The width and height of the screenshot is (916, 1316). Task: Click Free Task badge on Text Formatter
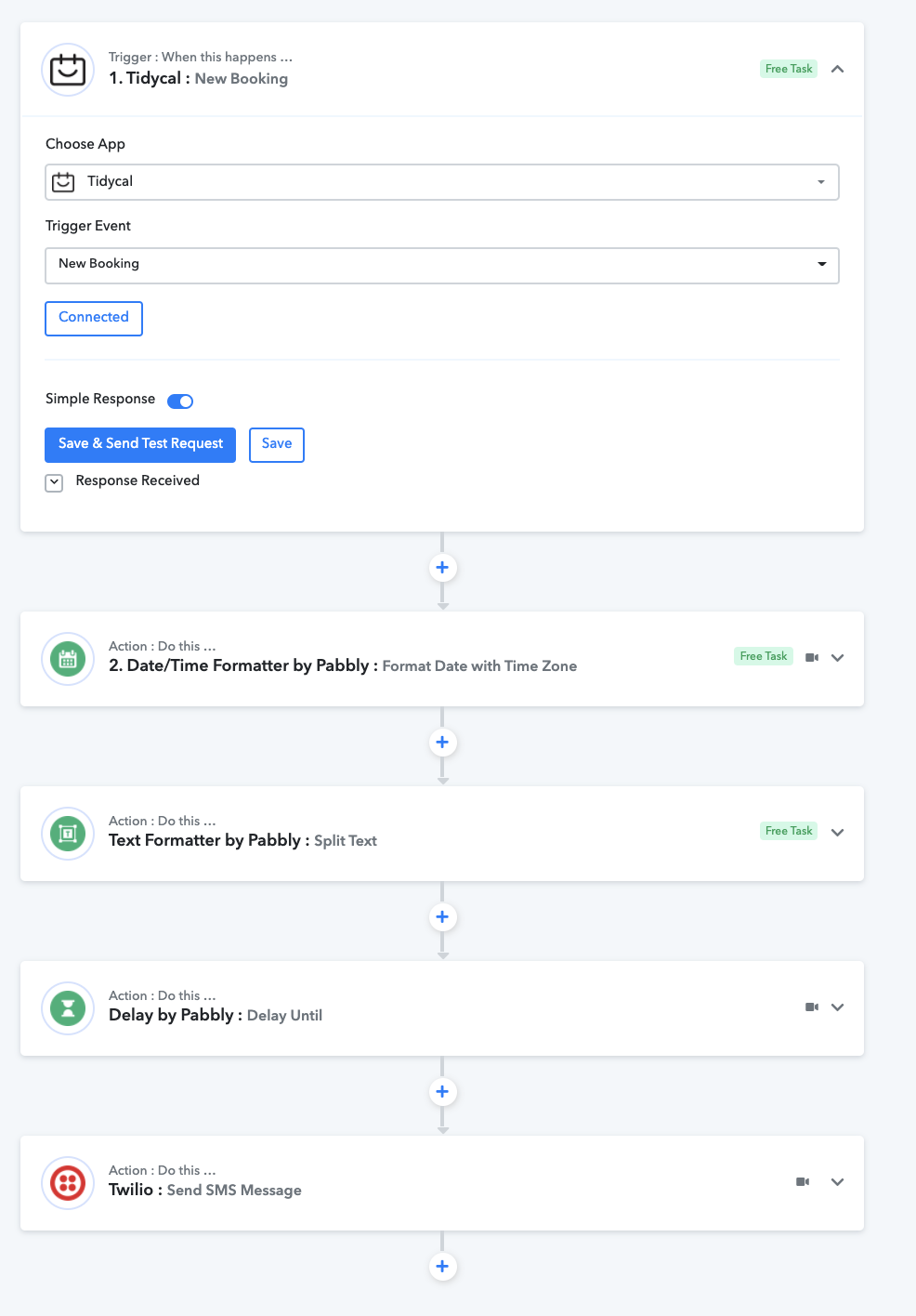[789, 831]
